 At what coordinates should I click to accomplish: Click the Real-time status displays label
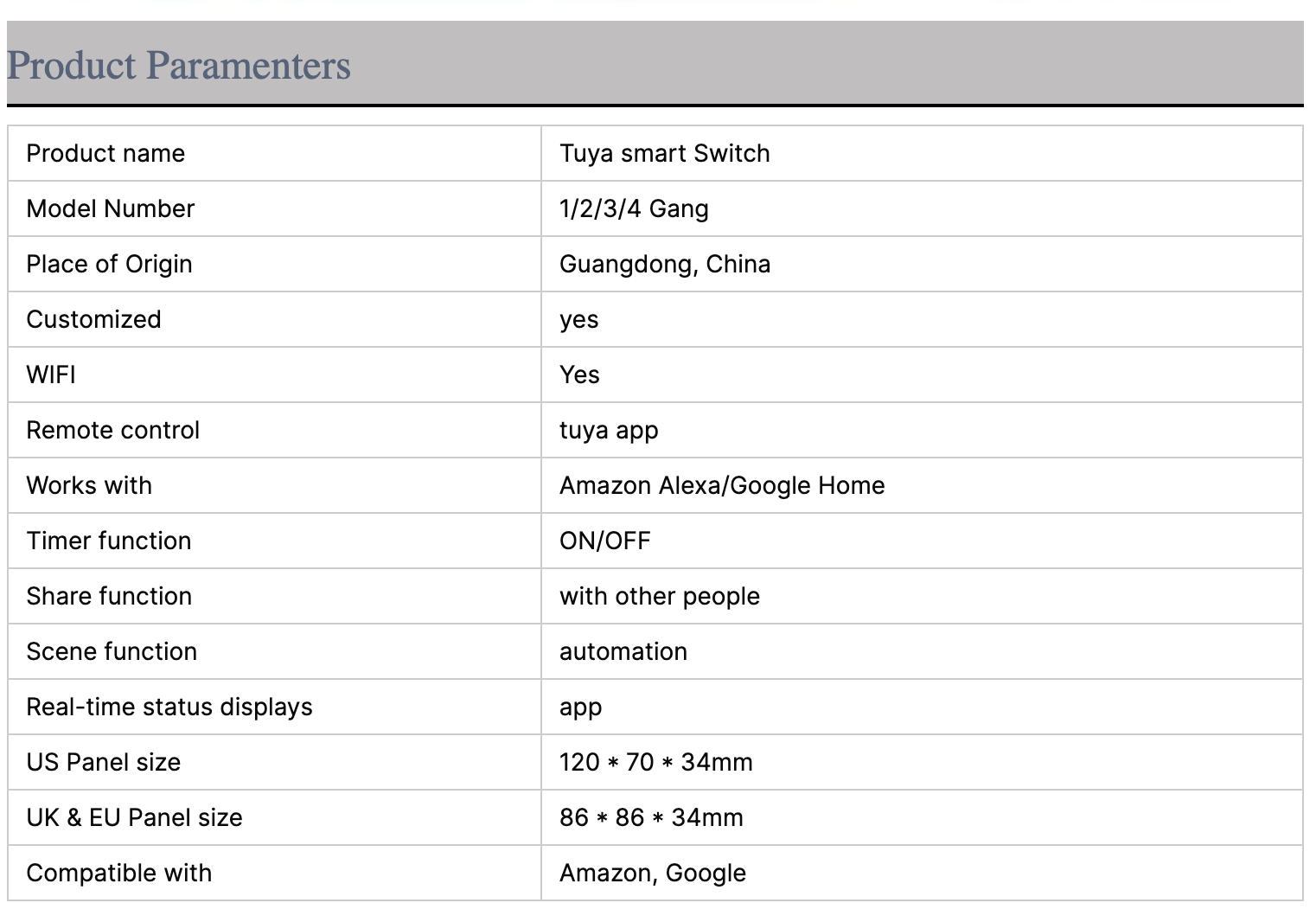click(169, 708)
